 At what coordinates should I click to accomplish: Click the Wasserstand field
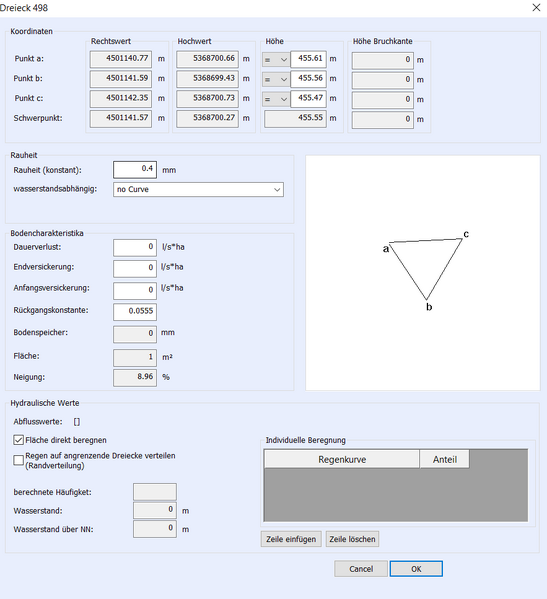coord(155,510)
